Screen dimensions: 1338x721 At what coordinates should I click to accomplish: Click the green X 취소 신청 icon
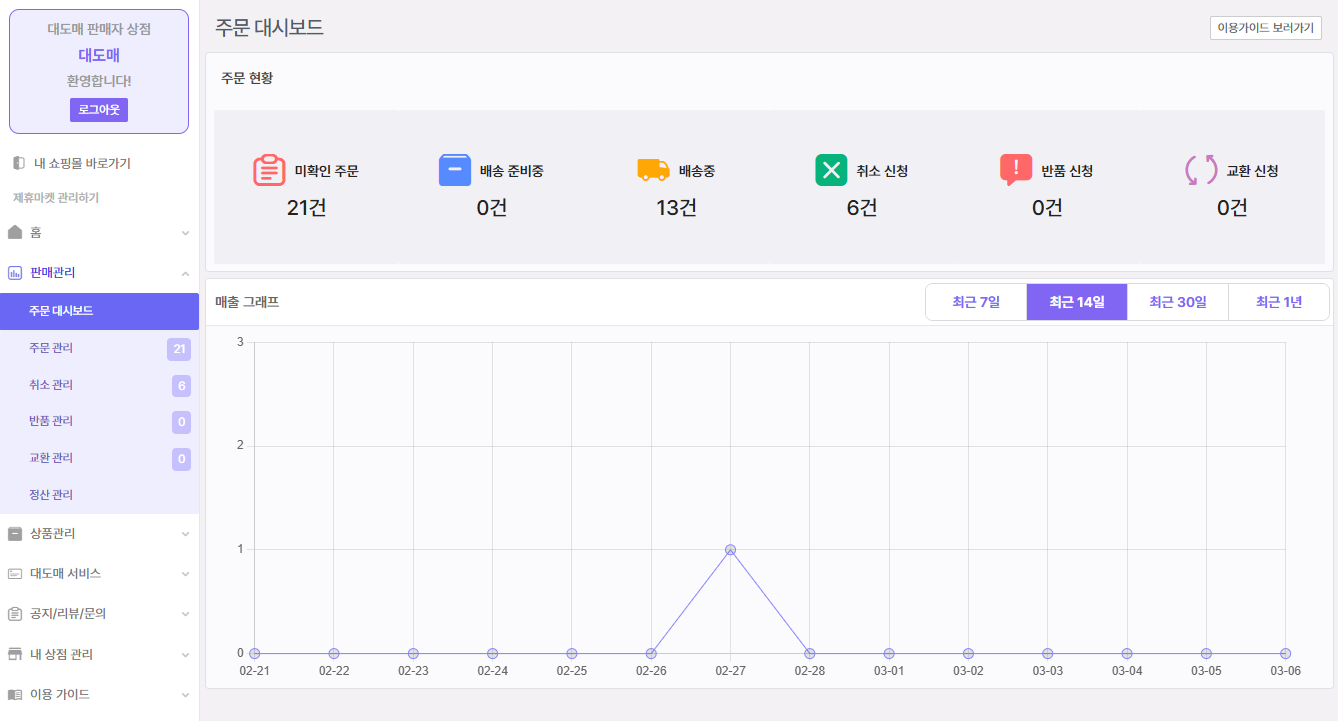tap(831, 170)
